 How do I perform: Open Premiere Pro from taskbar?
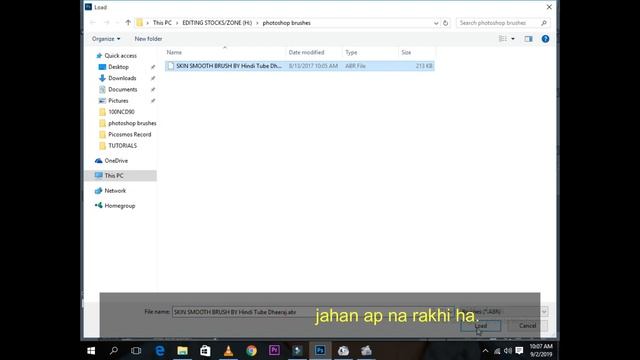(x=274, y=351)
